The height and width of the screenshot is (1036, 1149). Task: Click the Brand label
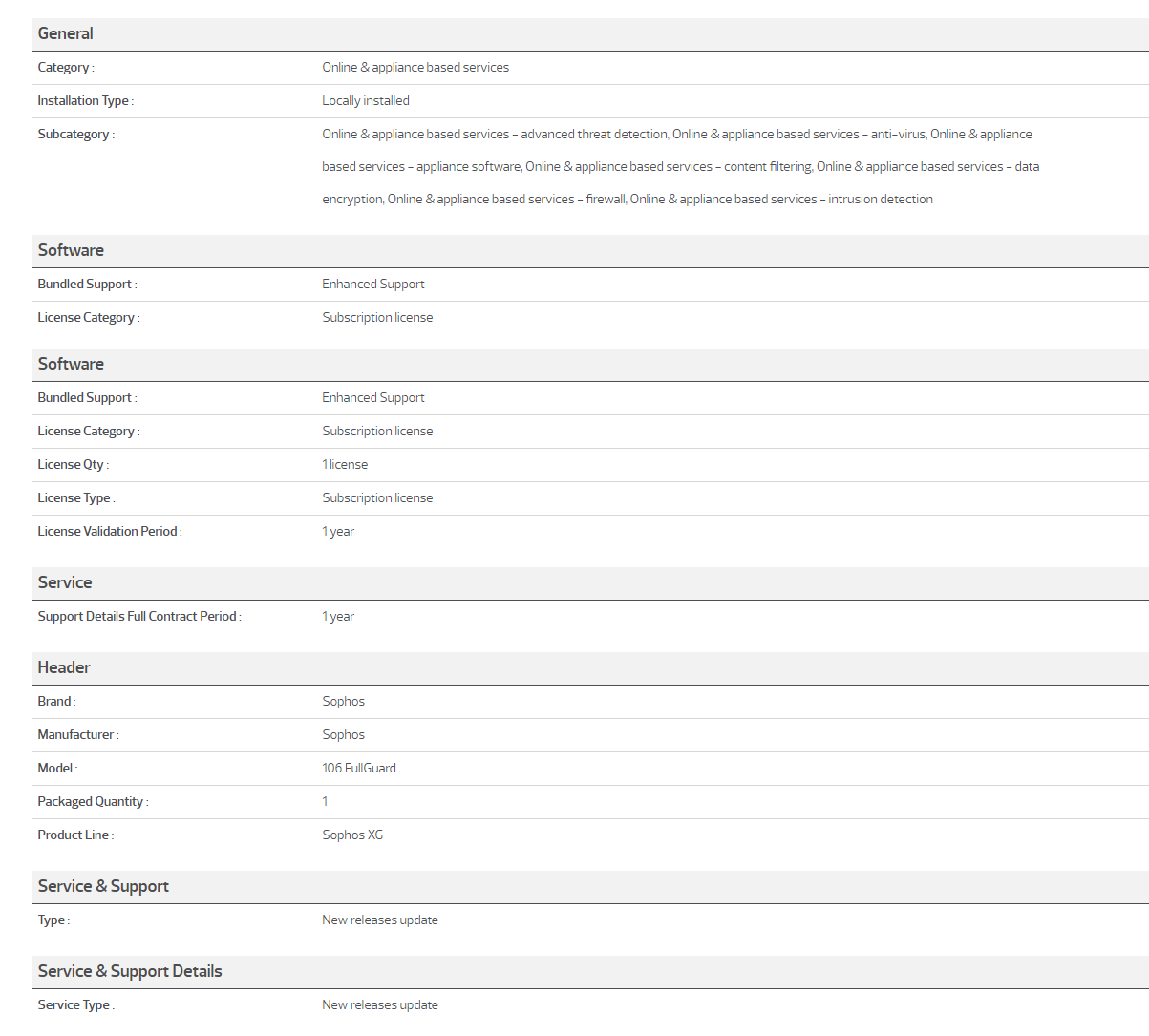tap(56, 702)
